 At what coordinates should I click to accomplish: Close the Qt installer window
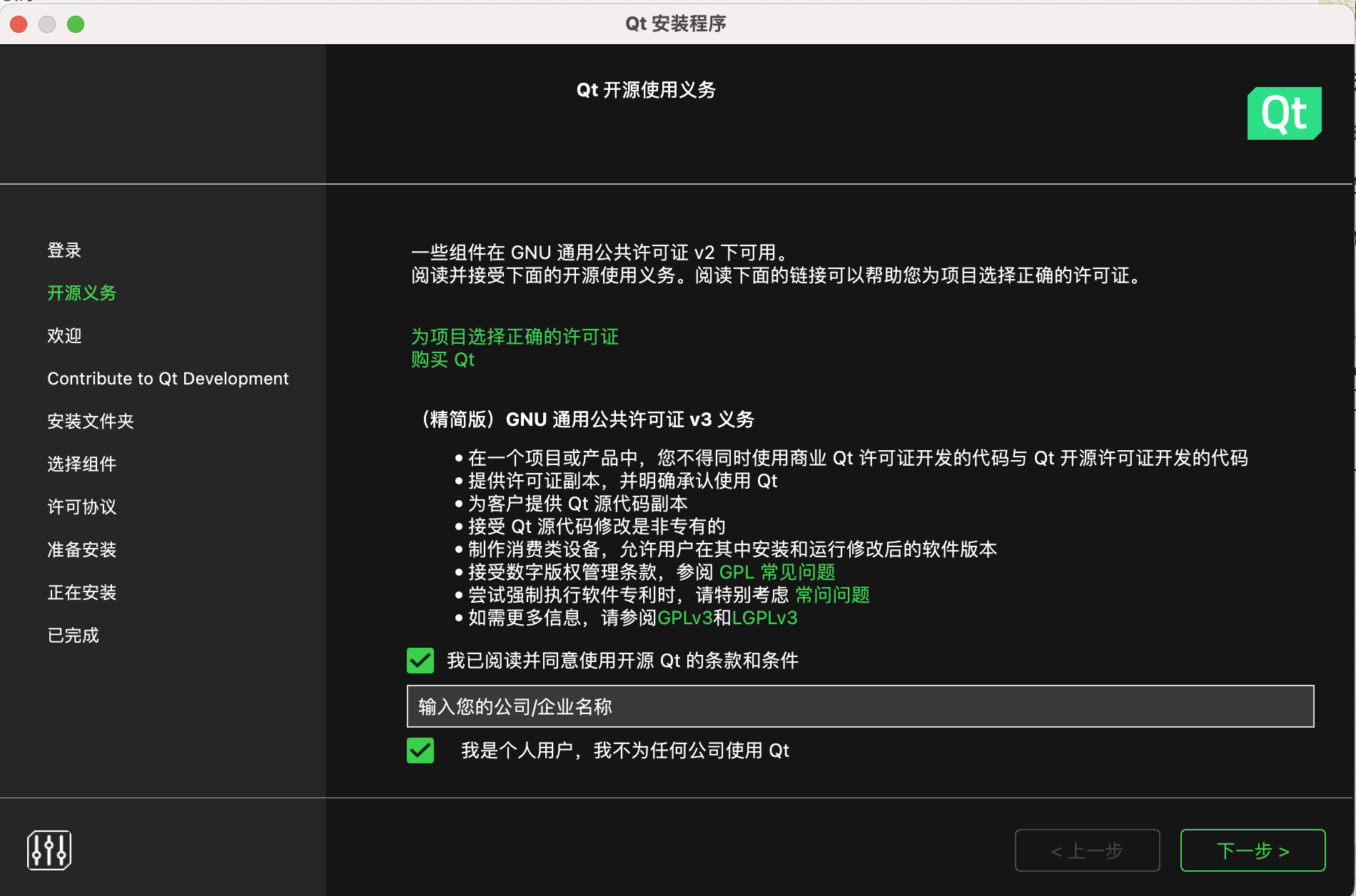19,24
